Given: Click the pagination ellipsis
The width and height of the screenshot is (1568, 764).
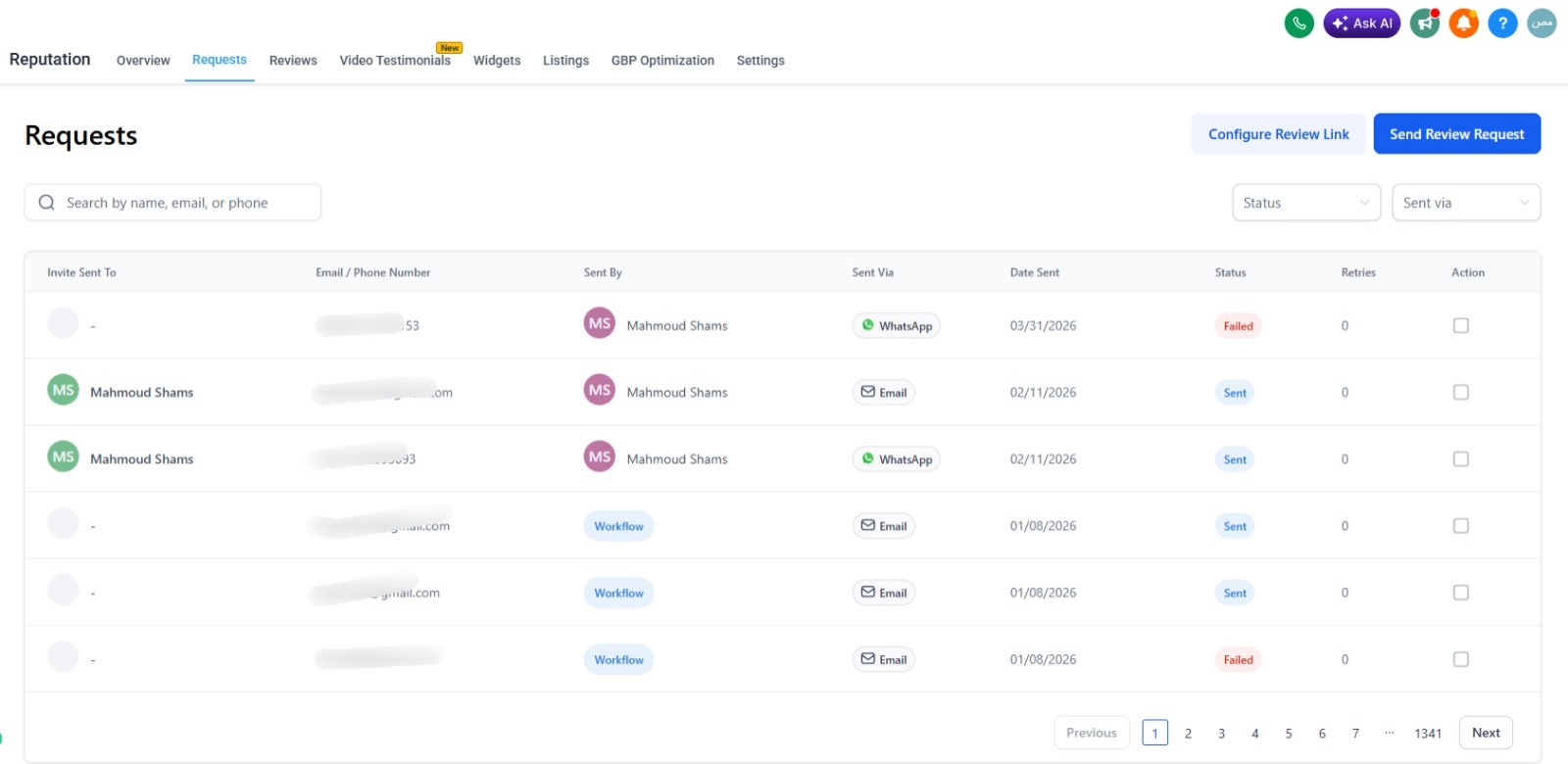Looking at the screenshot, I should pyautogui.click(x=1389, y=733).
